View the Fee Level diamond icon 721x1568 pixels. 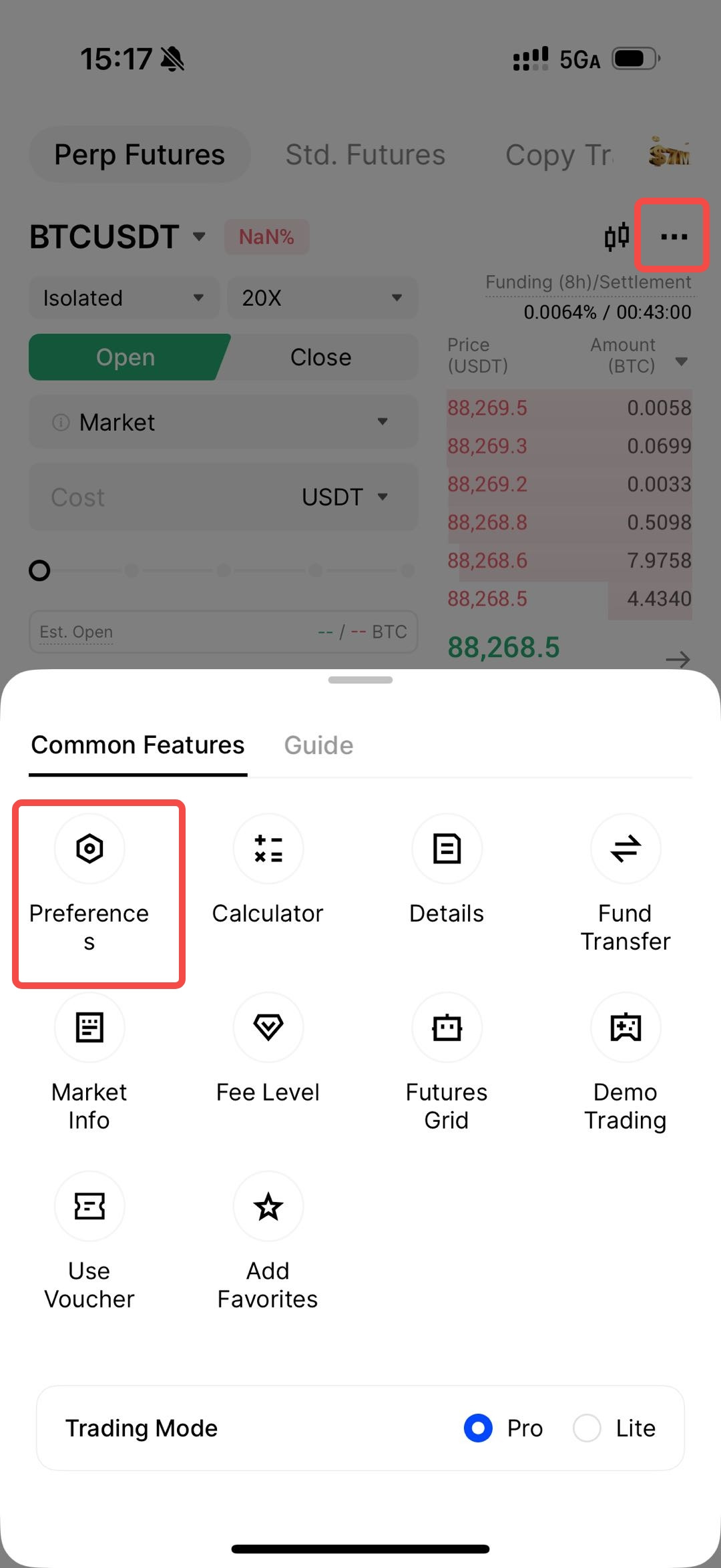[268, 1027]
